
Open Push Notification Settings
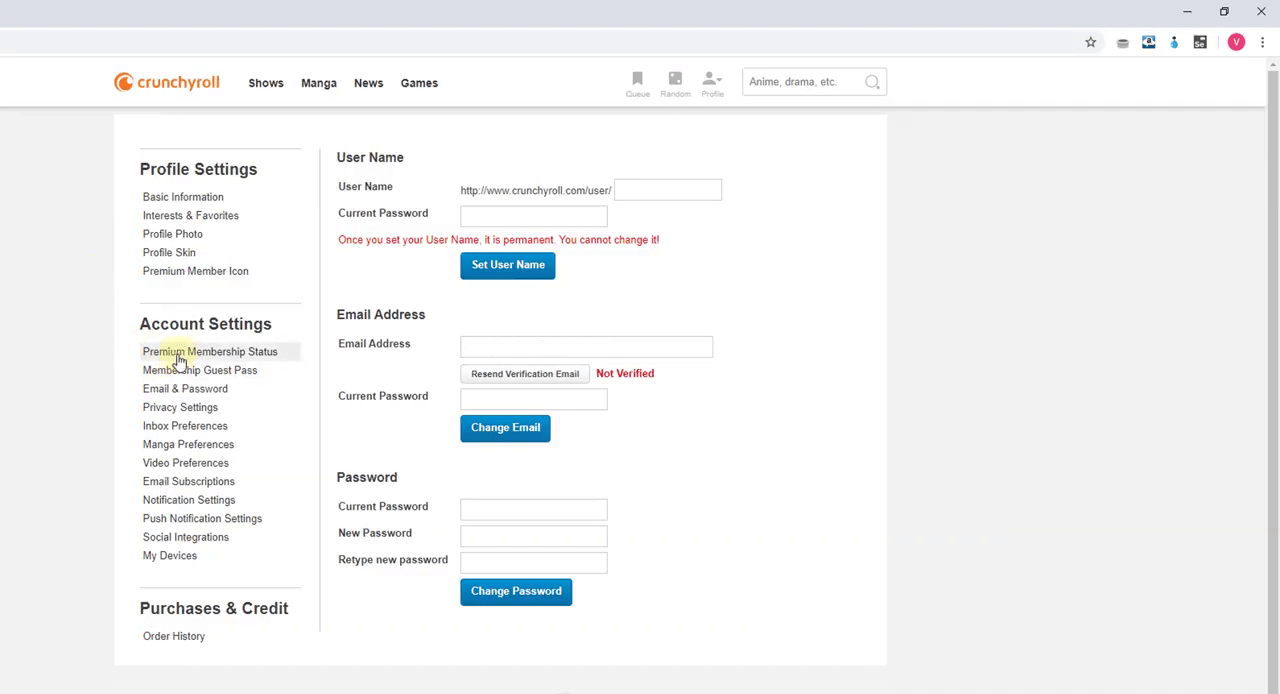coord(202,519)
